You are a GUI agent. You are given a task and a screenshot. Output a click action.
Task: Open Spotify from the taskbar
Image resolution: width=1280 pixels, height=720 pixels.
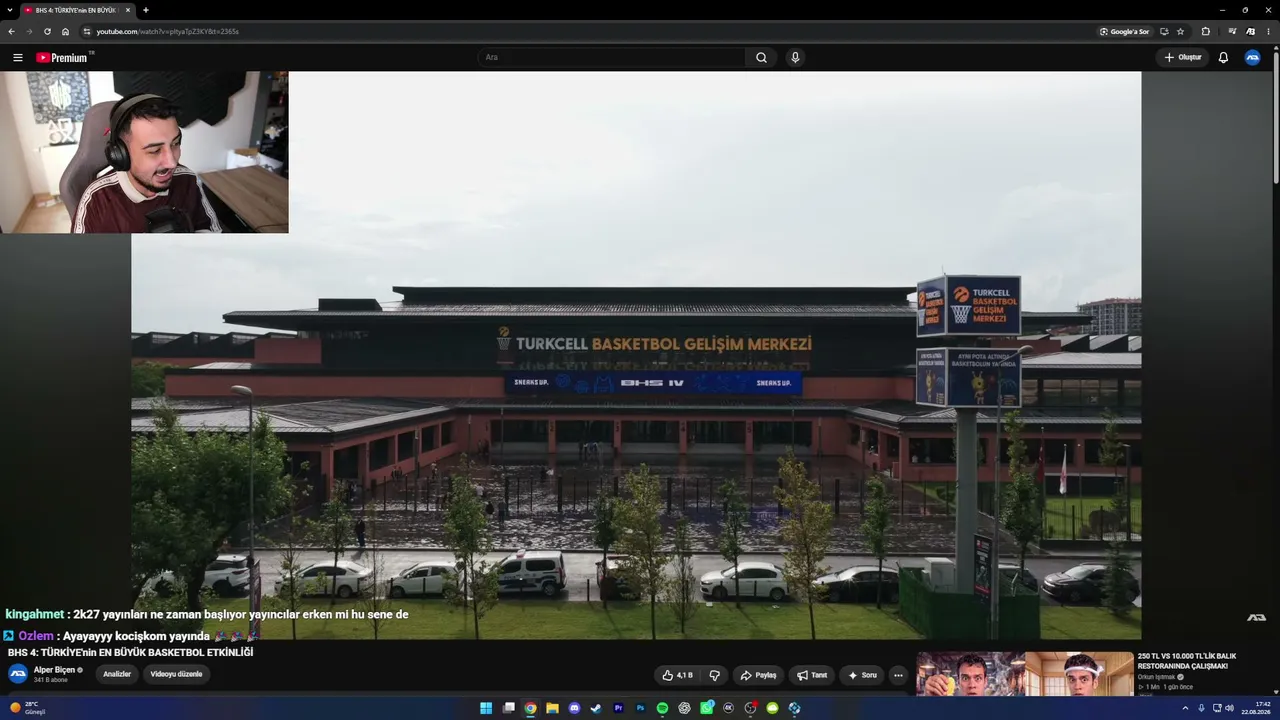tap(662, 708)
